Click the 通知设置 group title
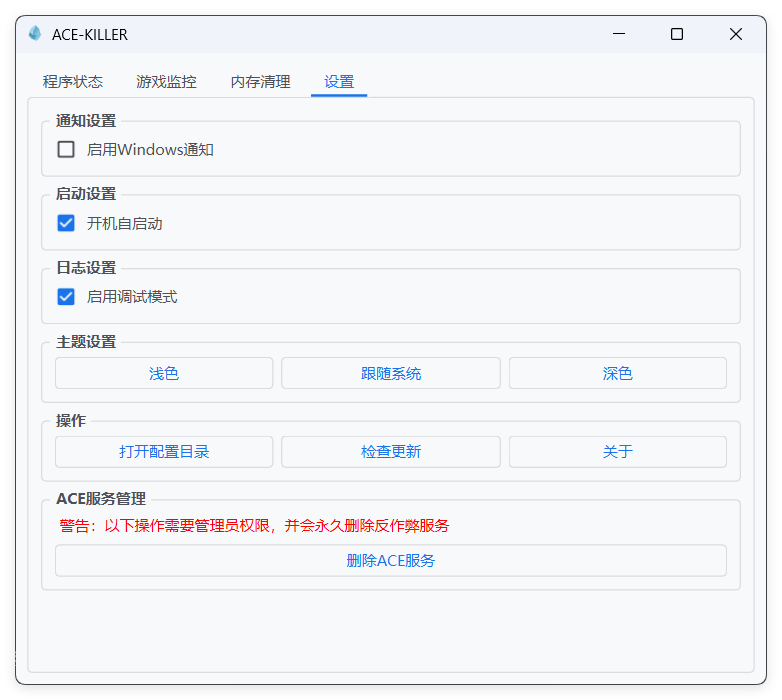 coord(86,121)
